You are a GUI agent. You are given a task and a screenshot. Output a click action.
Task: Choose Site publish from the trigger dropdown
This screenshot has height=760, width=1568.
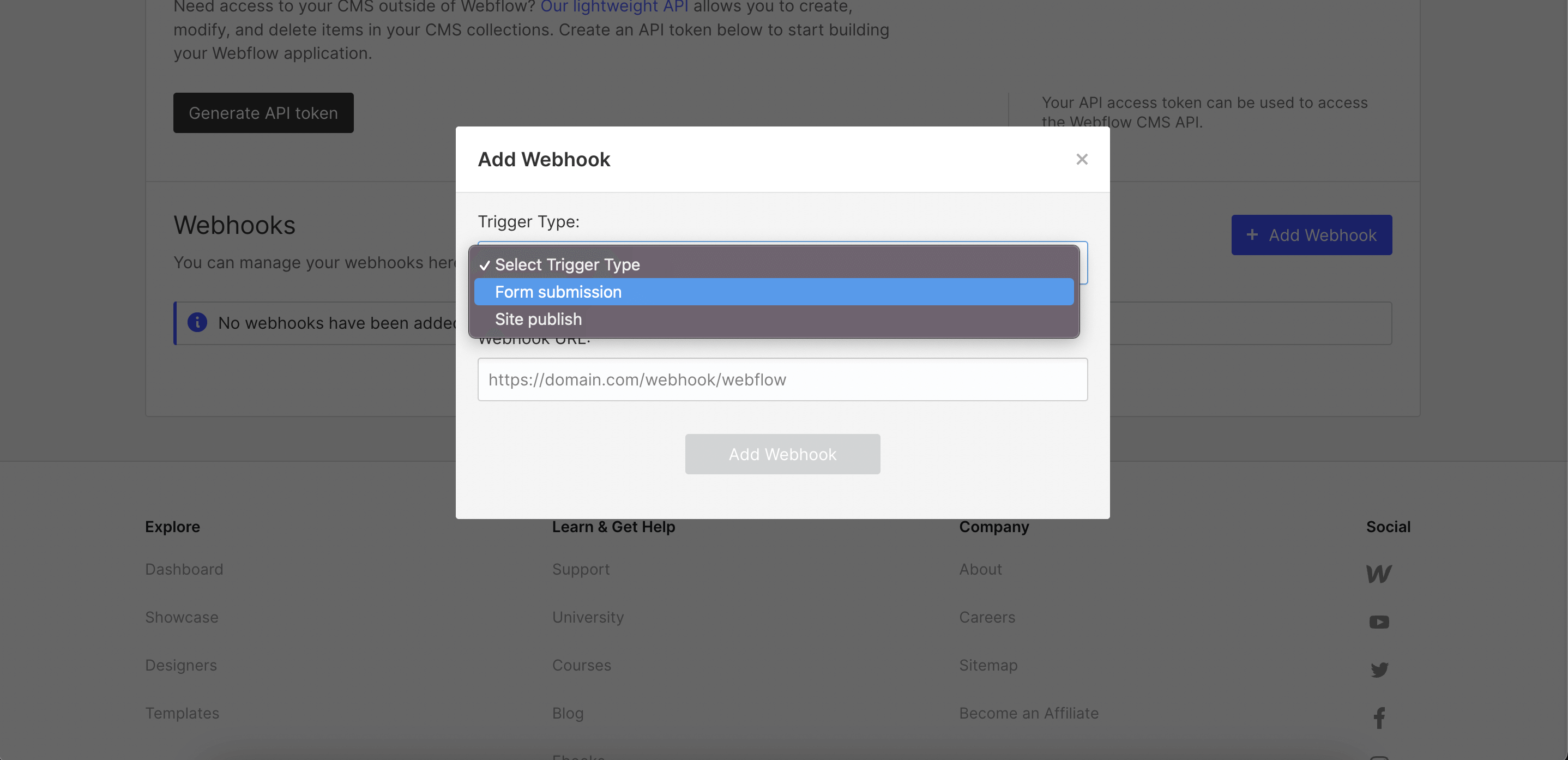coord(538,319)
